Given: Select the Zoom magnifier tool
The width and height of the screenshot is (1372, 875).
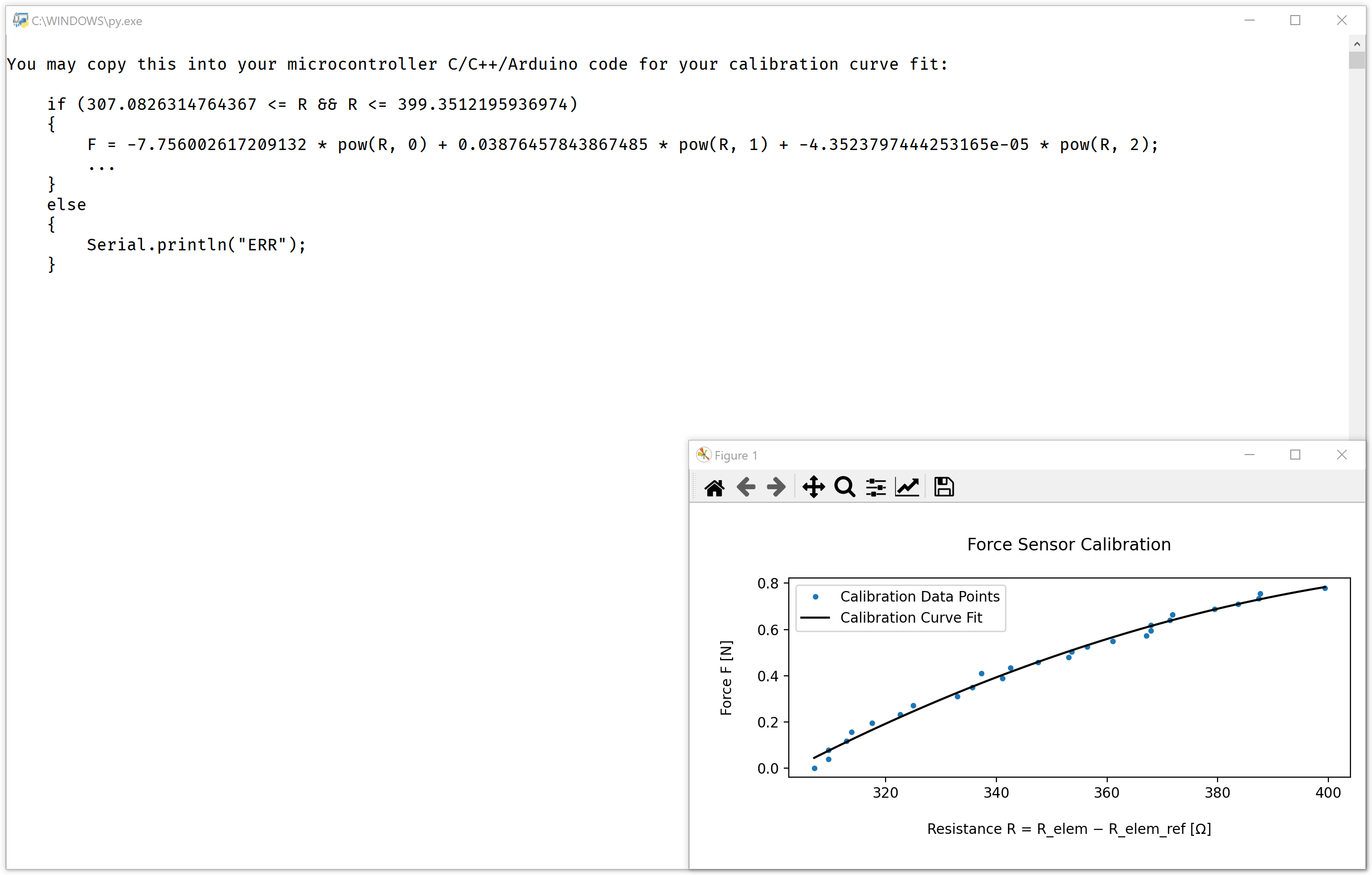Looking at the screenshot, I should 844,487.
